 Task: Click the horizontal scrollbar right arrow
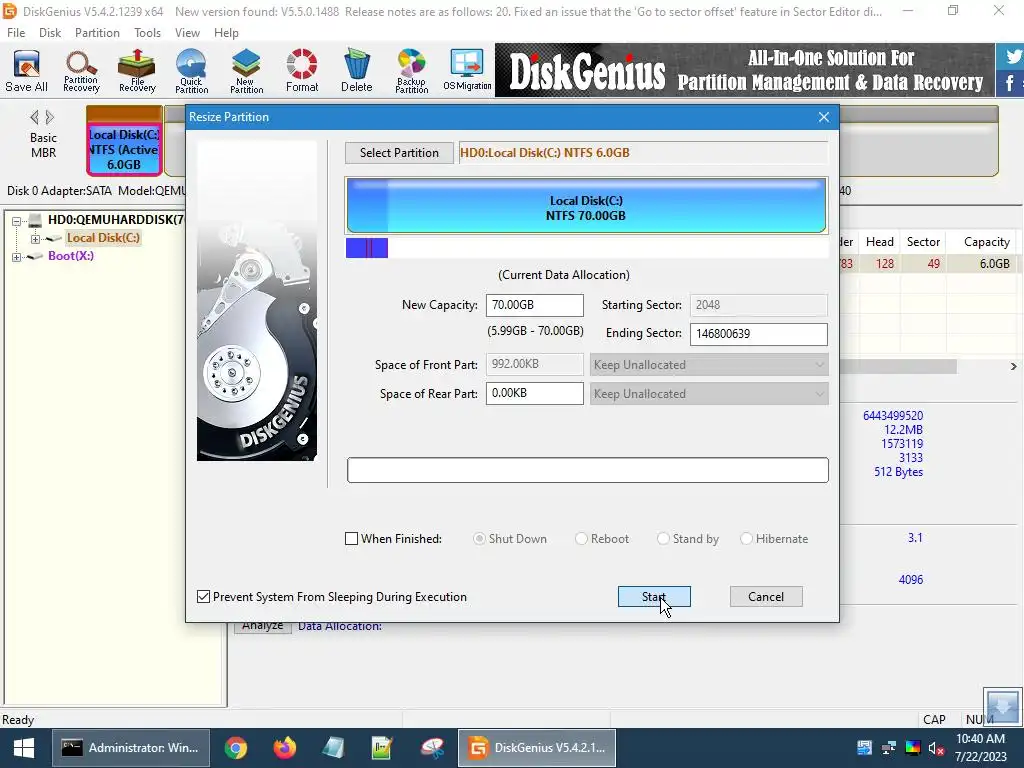pyautogui.click(x=1014, y=367)
